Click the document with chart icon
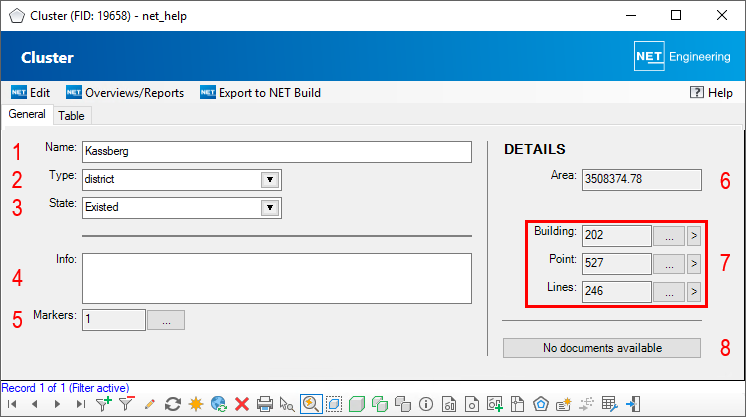The image size is (746, 417). pos(449,405)
